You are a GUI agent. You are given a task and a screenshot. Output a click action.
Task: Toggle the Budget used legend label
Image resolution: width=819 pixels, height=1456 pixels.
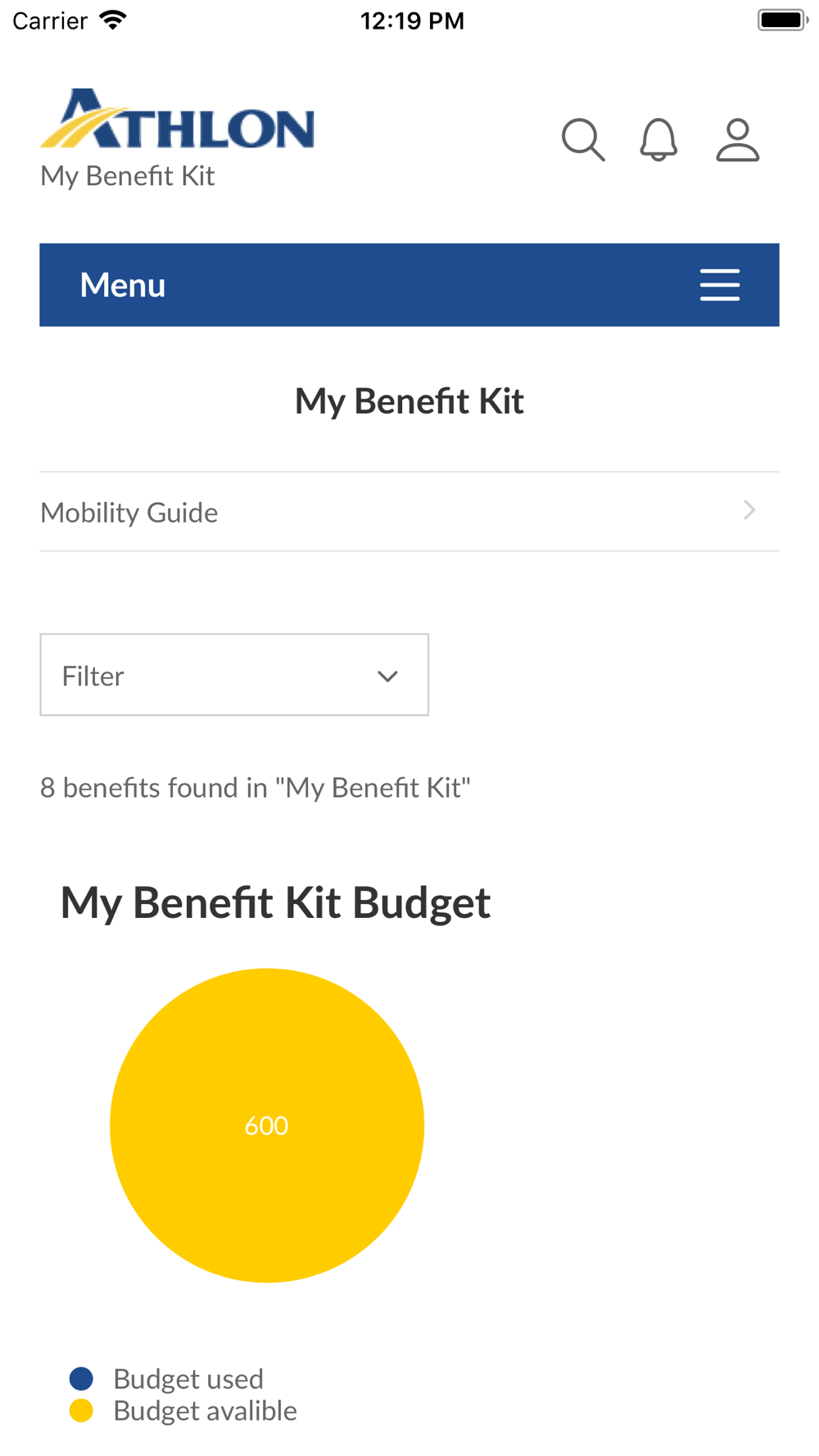pos(188,1379)
